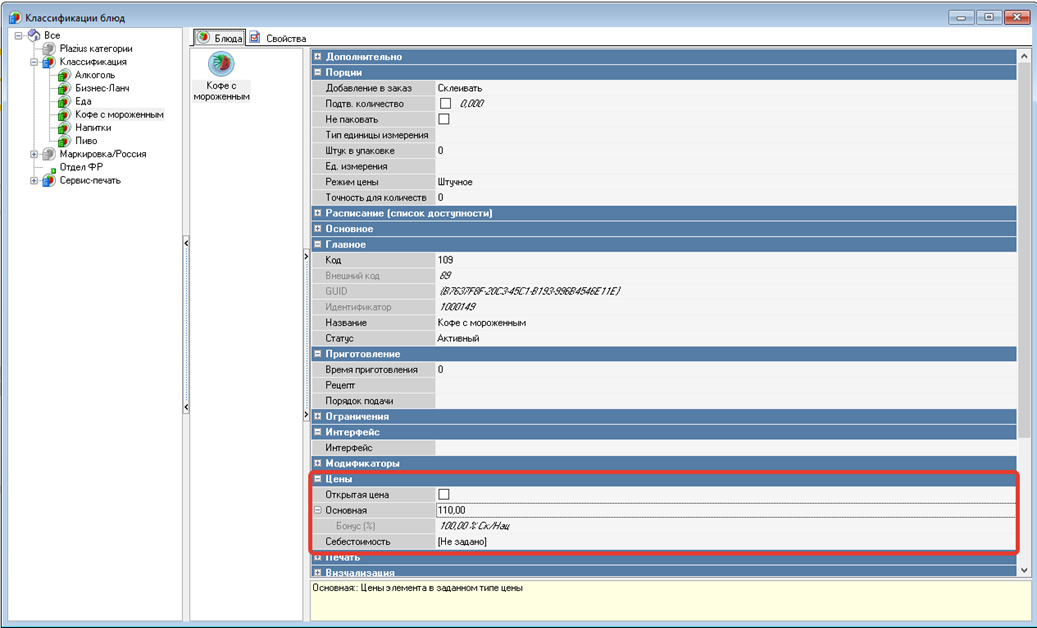
Task: Expand the Сервис-печать tree node
Action: pyautogui.click(x=34, y=180)
